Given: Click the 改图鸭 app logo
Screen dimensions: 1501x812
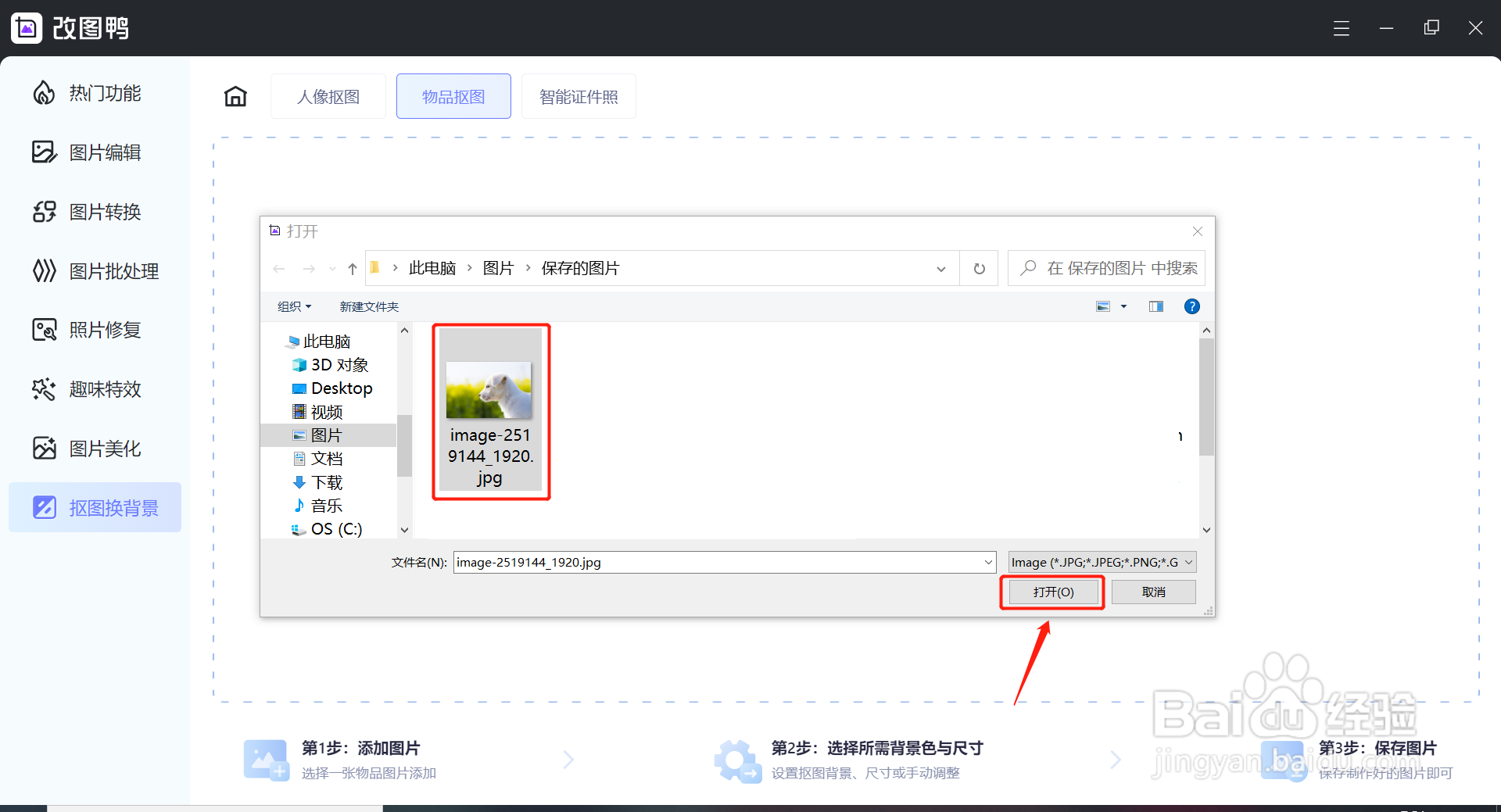Looking at the screenshot, I should coord(27,28).
